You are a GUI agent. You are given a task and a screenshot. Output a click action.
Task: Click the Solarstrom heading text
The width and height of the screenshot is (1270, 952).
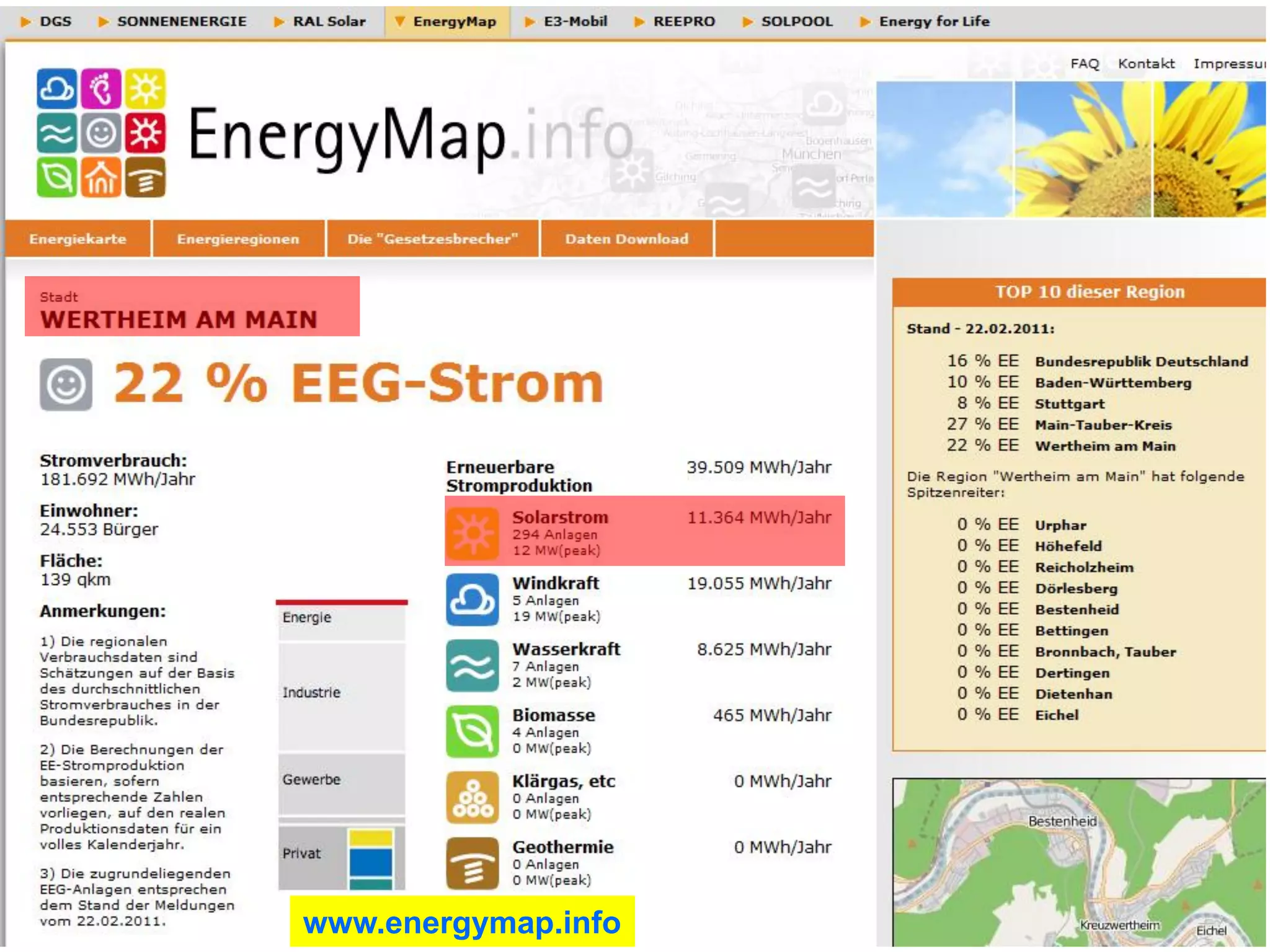560,518
